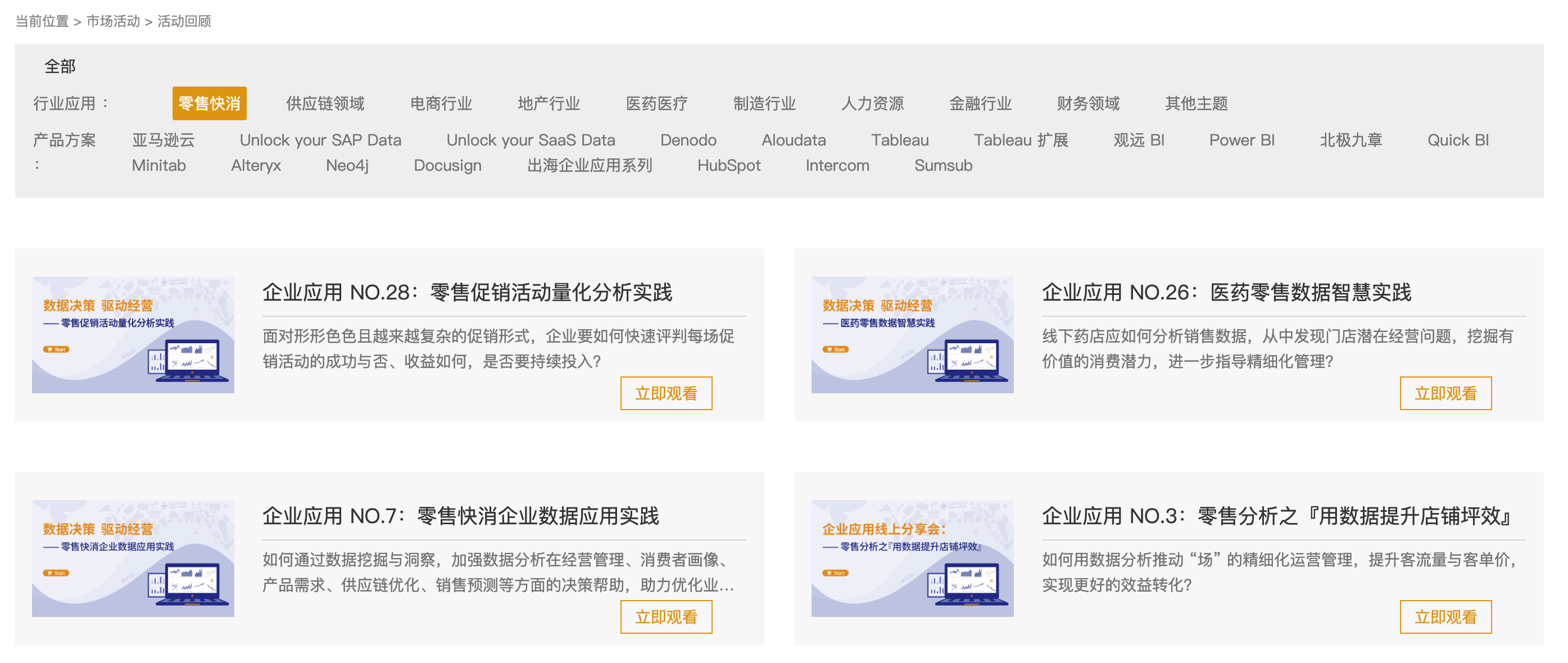Select the 制造行业 filter

[x=765, y=103]
